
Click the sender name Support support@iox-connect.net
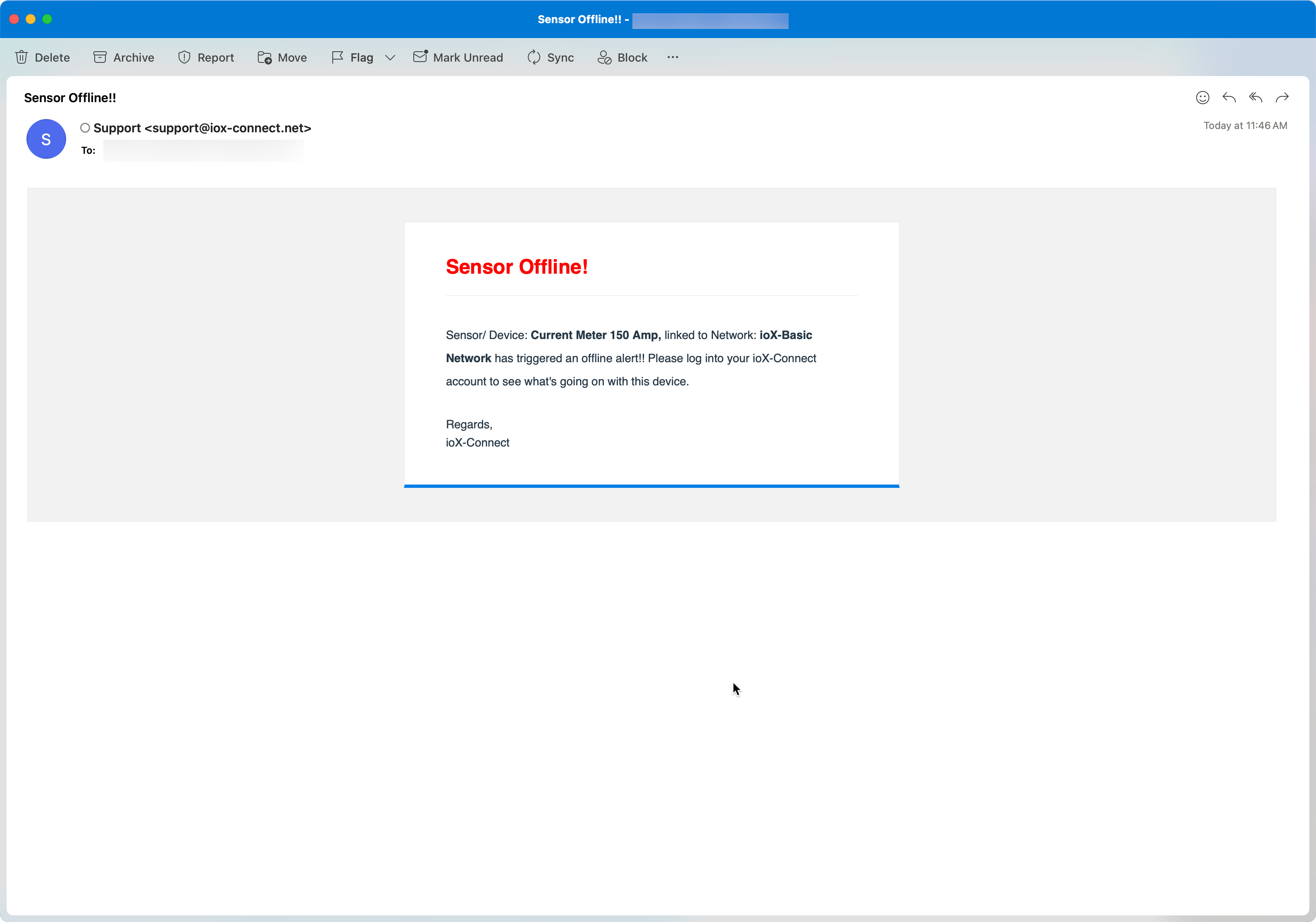(x=202, y=128)
